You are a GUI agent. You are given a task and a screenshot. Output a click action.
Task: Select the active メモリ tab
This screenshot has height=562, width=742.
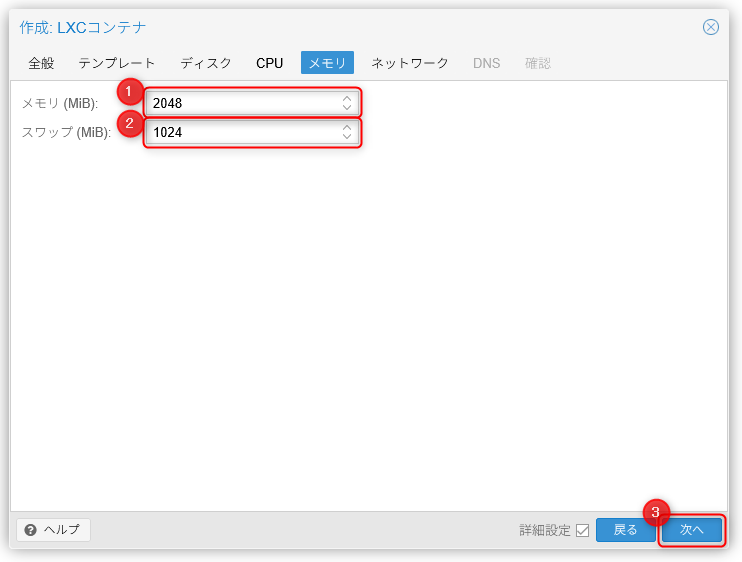[327, 63]
